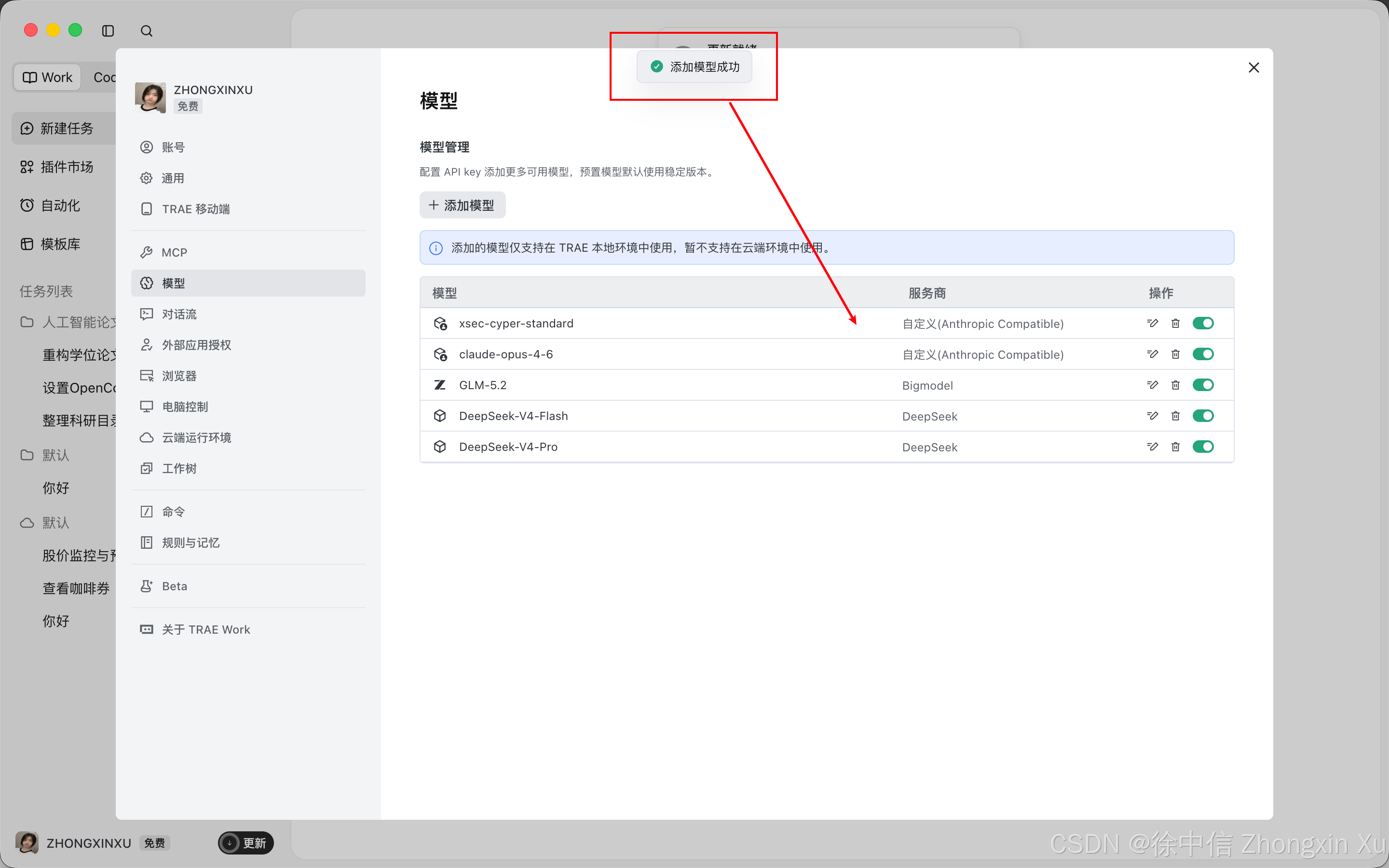Close the settings dialog with X
This screenshot has height=868, width=1389.
(1253, 68)
